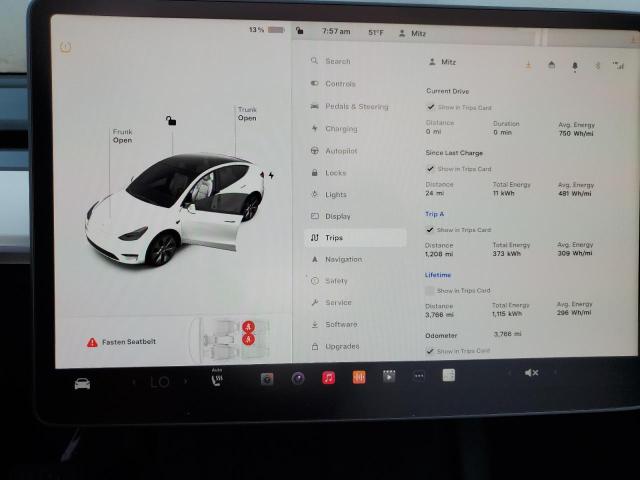
Task: Open Mitz profile in top status bar
Action: click(x=413, y=33)
